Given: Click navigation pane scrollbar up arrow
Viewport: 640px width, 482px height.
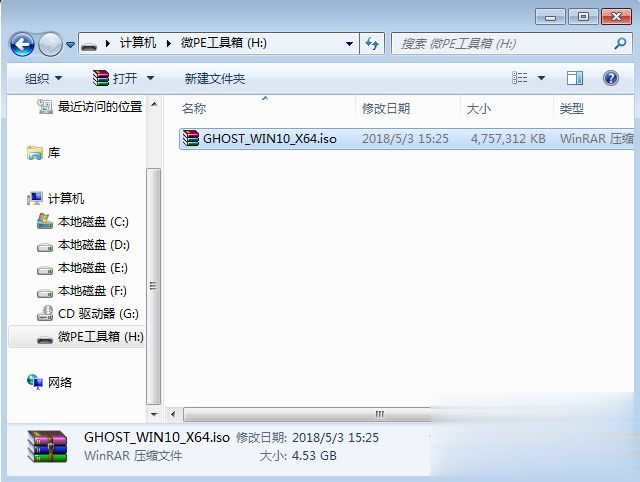Looking at the screenshot, I should click(x=154, y=104).
